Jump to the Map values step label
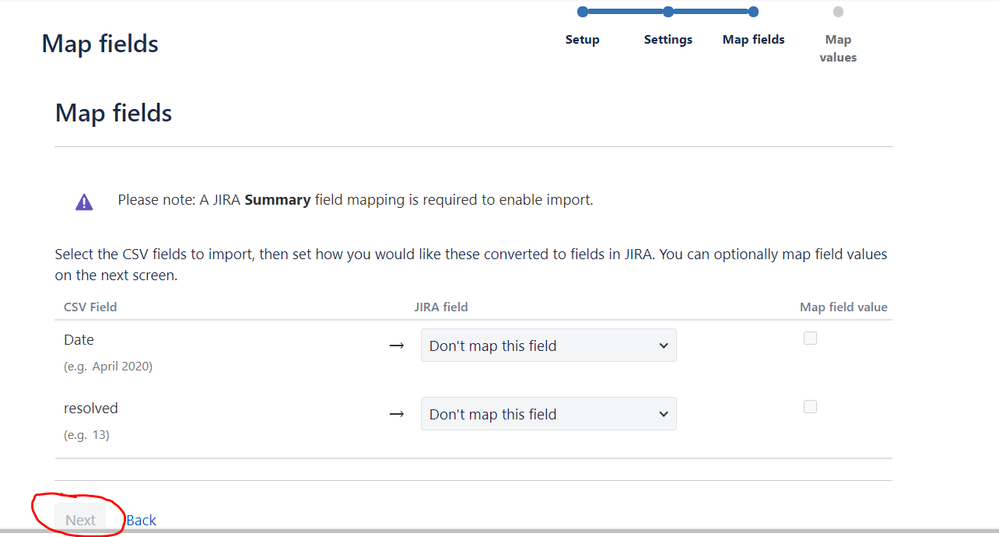This screenshot has height=537, width=999. [838, 48]
